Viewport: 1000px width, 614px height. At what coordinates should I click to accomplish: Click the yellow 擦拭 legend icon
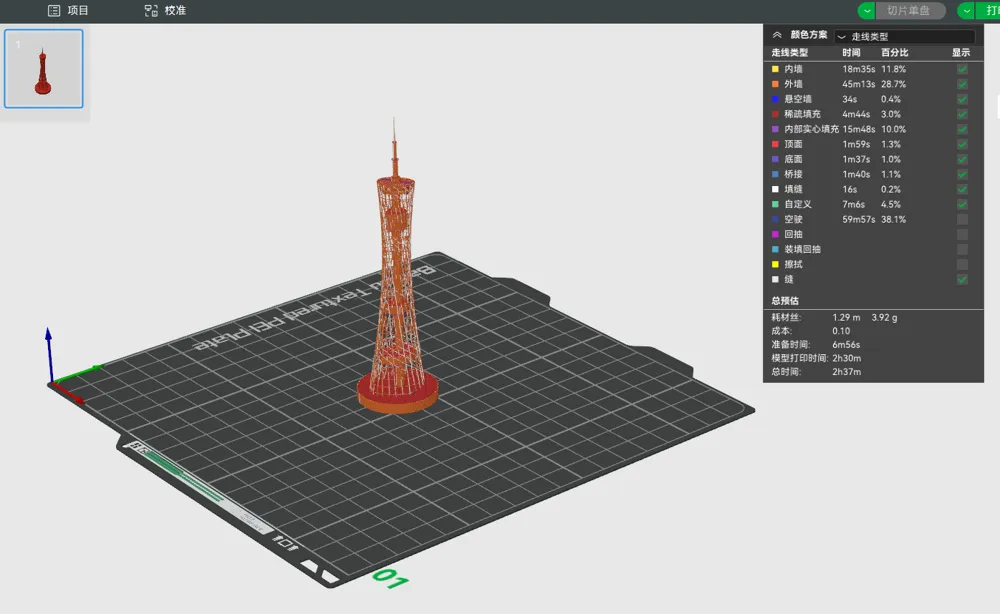[x=775, y=263]
